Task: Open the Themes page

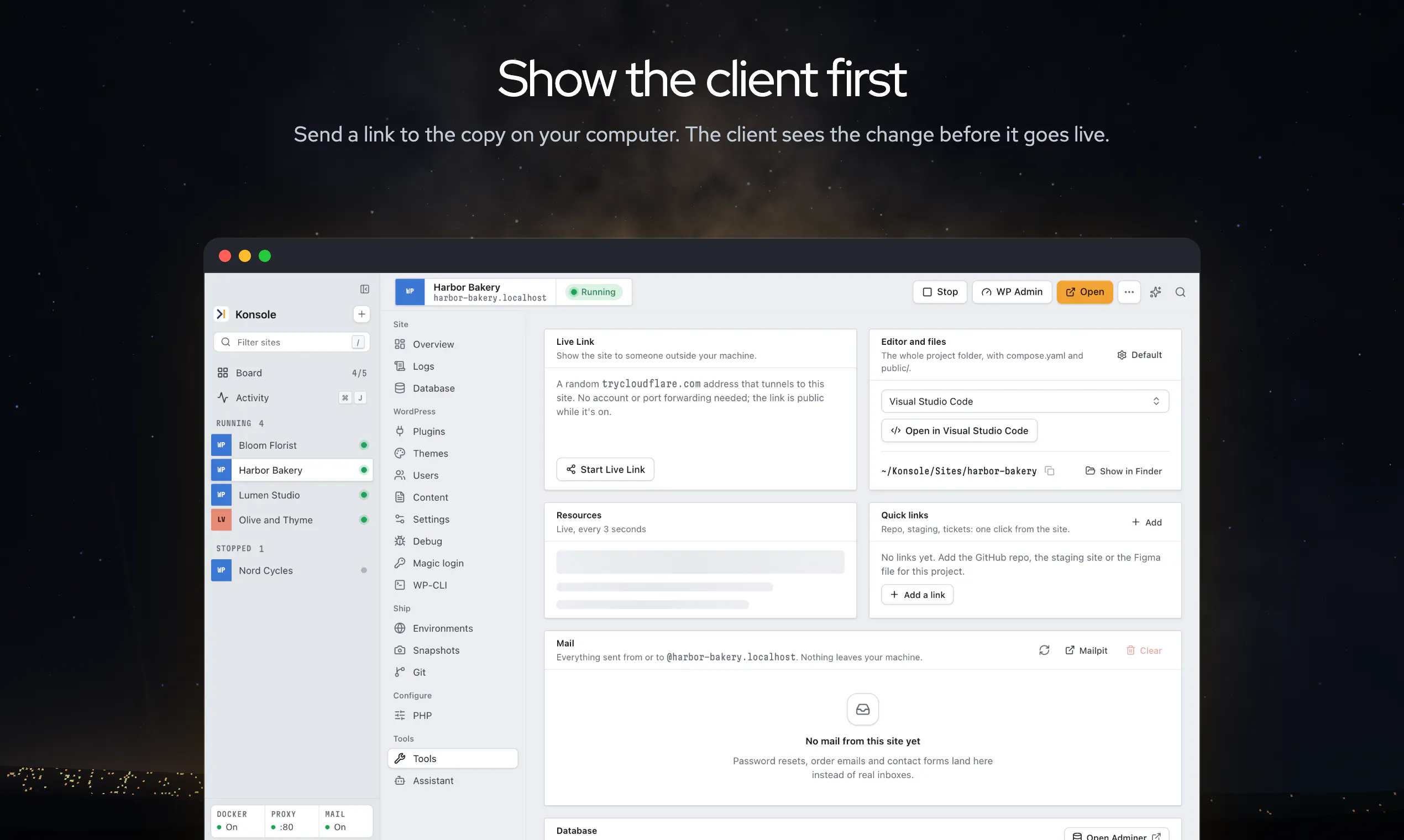Action: (452, 453)
